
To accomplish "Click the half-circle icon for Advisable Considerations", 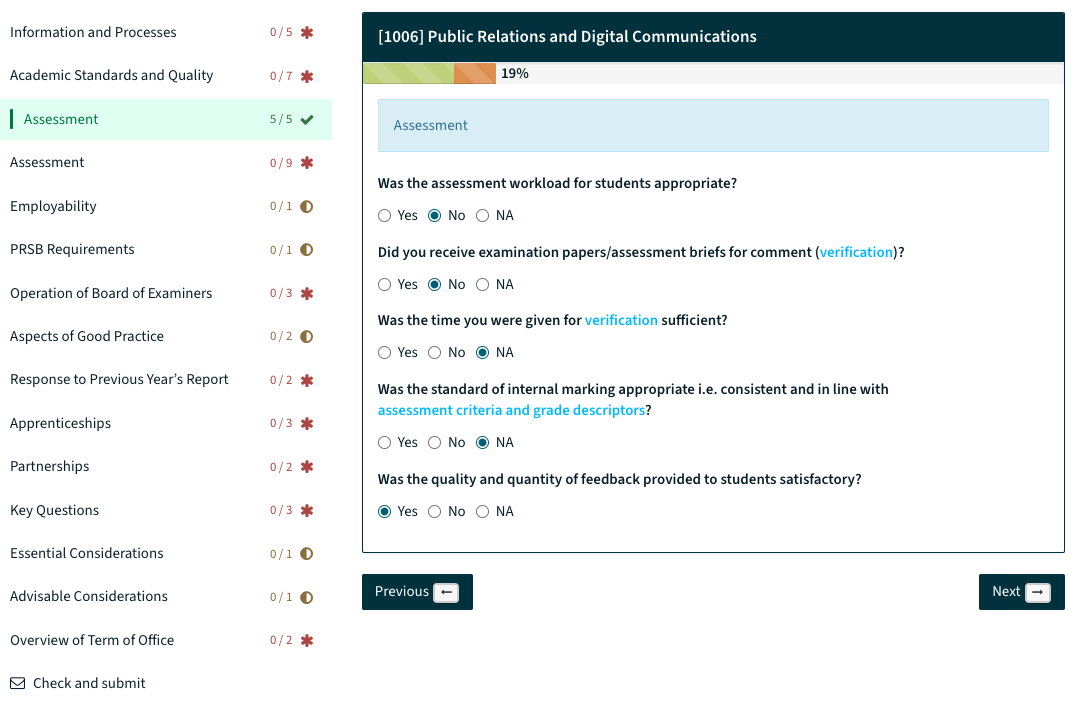I will point(307,597).
